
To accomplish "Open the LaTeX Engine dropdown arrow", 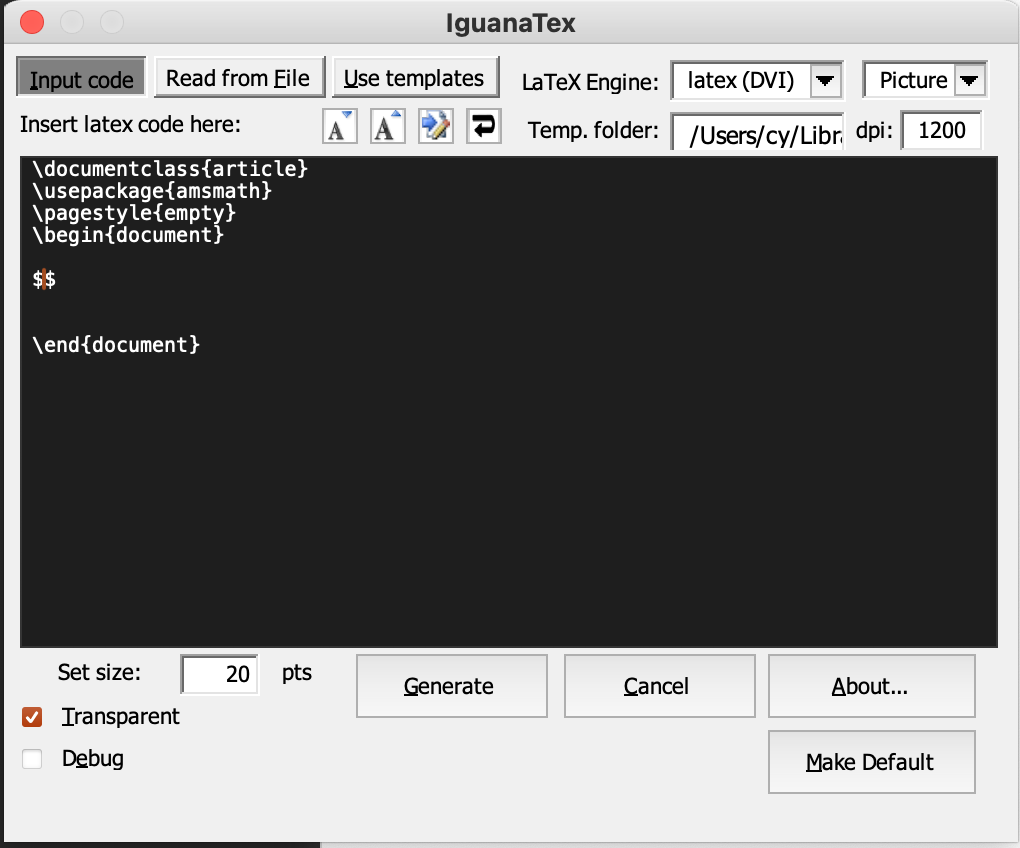I will pos(825,81).
